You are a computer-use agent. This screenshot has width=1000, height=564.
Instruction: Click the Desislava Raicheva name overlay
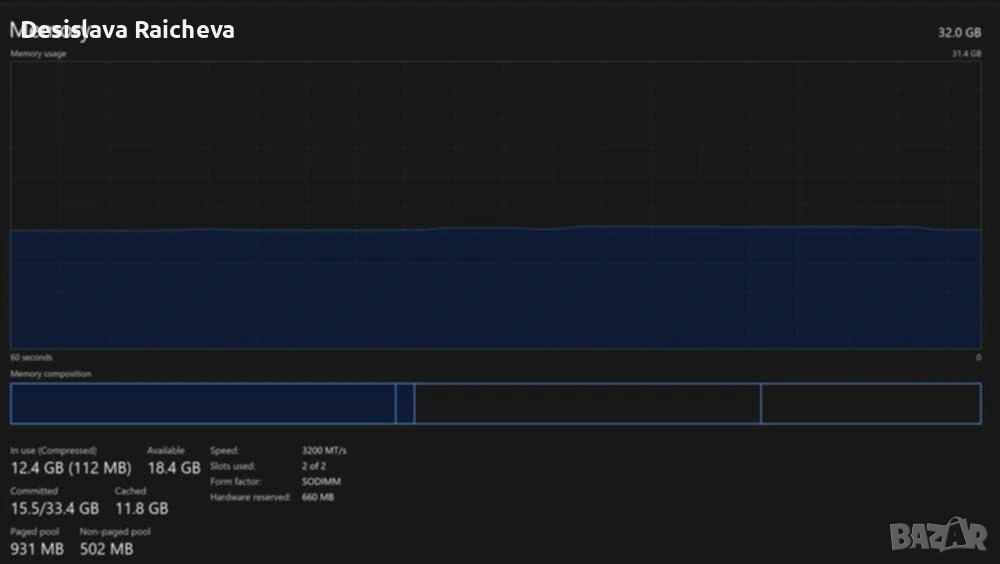tap(128, 30)
